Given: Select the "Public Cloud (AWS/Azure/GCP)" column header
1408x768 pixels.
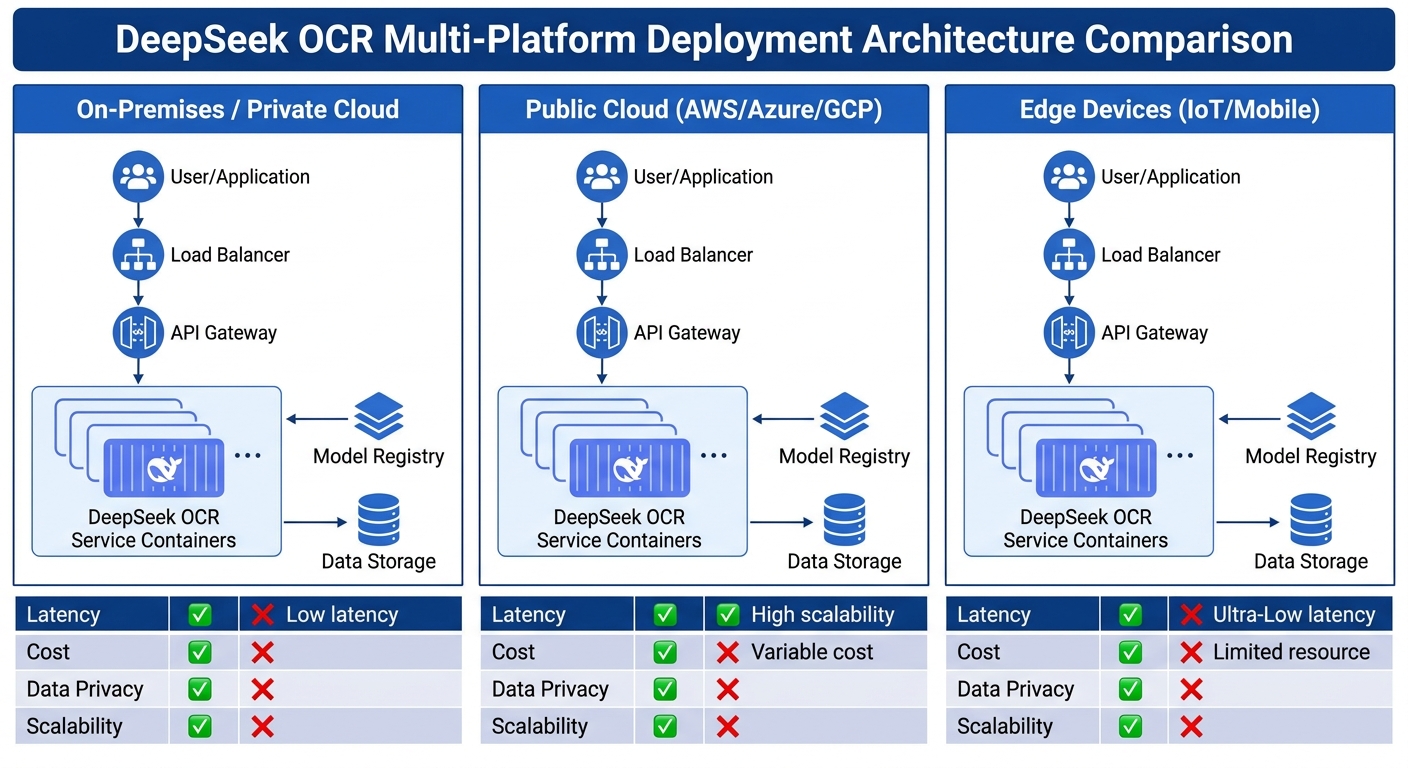Looking at the screenshot, I should tap(704, 109).
